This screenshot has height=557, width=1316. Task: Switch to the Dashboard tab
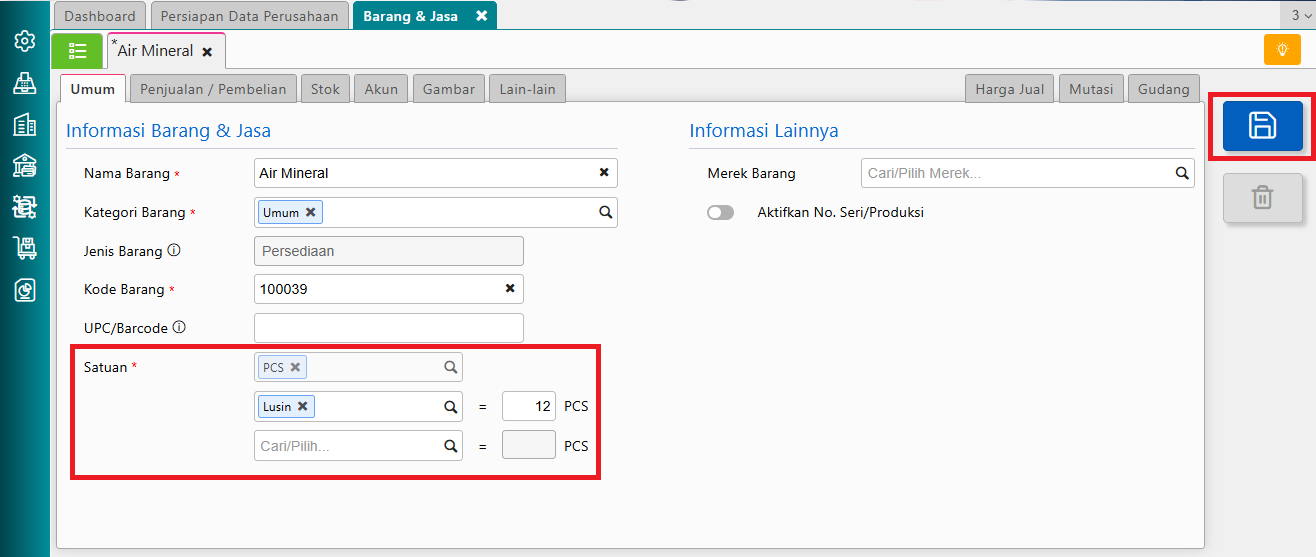100,16
